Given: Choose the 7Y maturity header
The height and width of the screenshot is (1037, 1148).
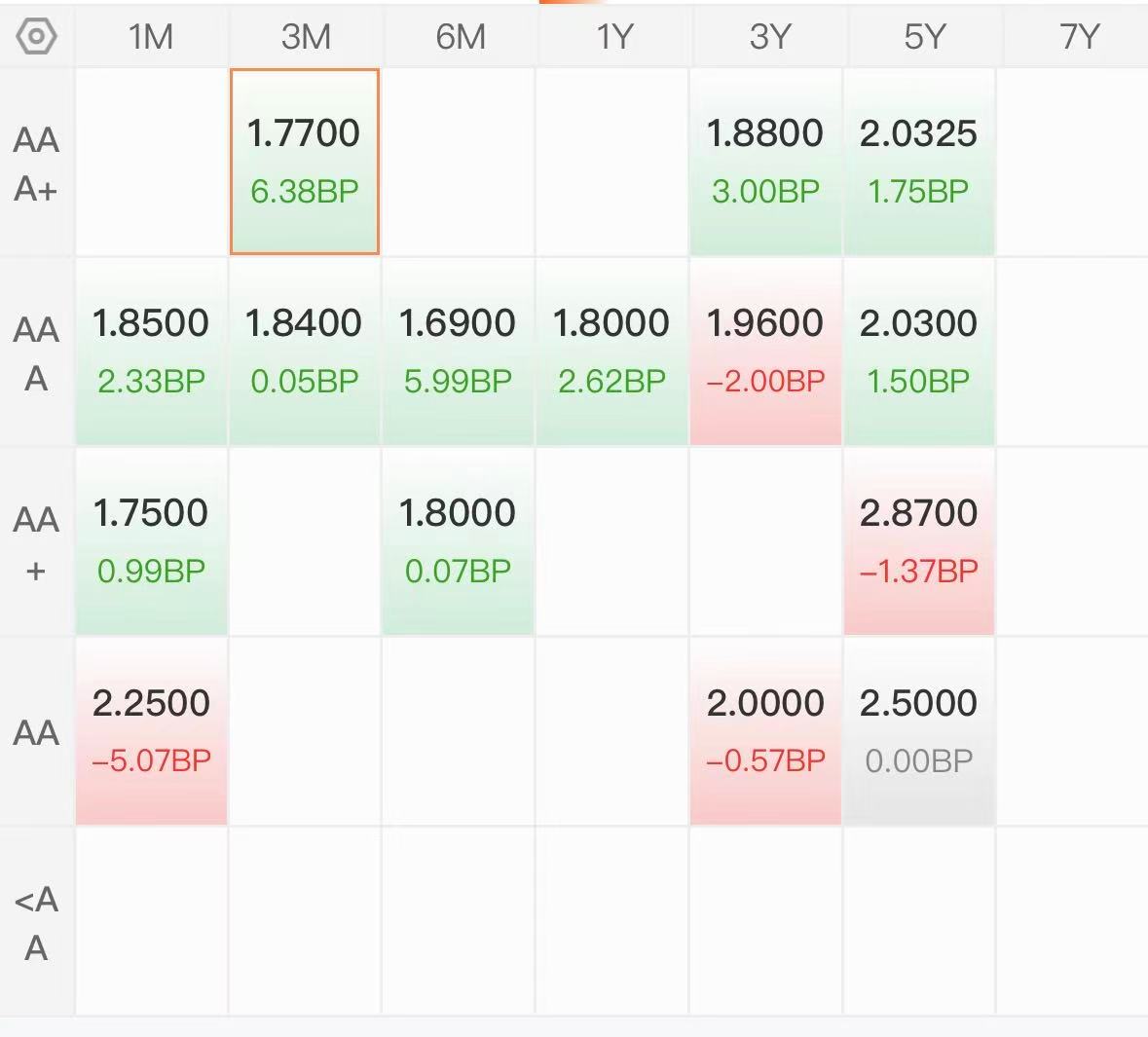Looking at the screenshot, I should [x=1078, y=37].
